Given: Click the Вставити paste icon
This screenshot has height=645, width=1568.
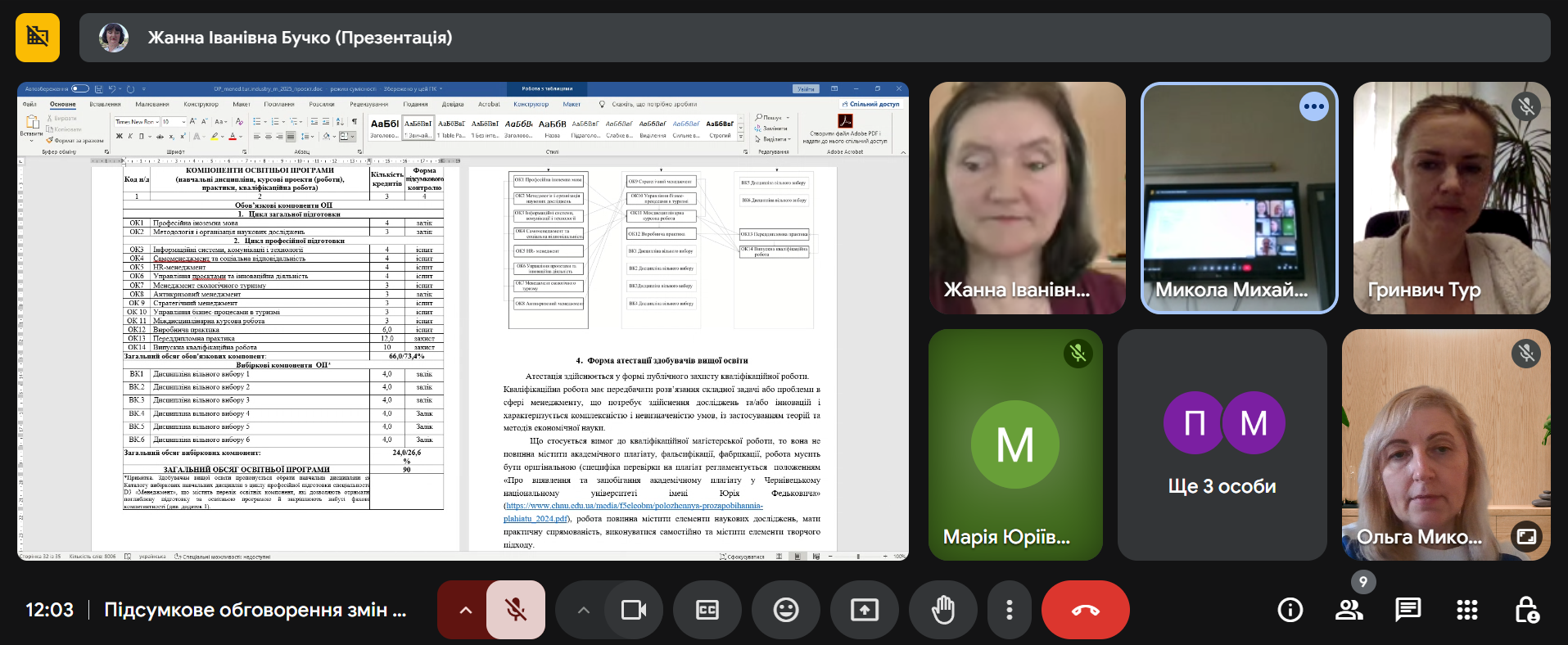Looking at the screenshot, I should 32,122.
